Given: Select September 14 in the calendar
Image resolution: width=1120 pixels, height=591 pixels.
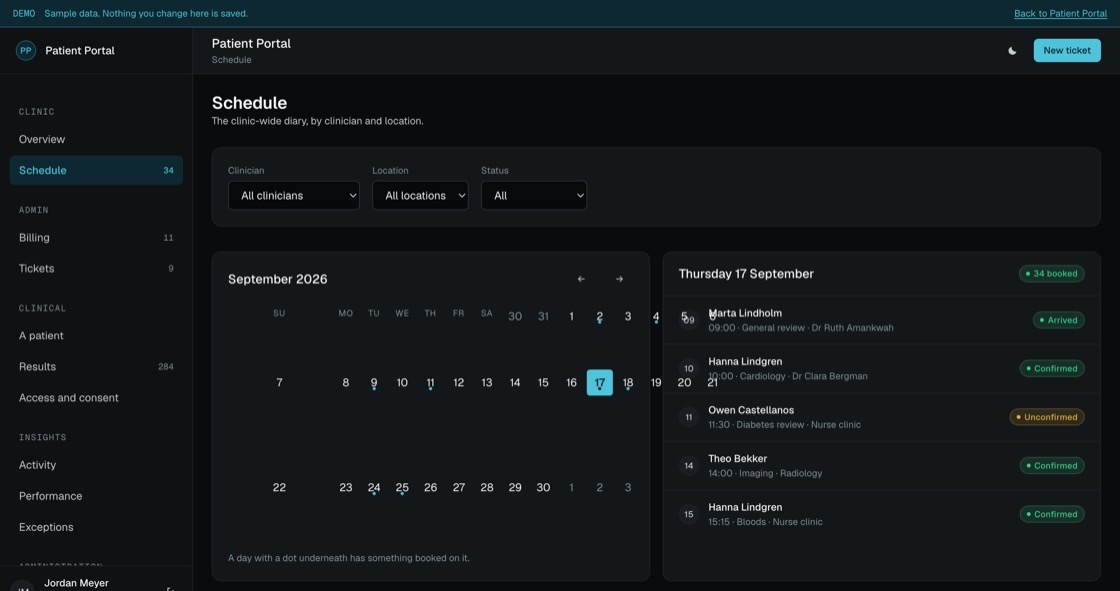Looking at the screenshot, I should pyautogui.click(x=515, y=383).
